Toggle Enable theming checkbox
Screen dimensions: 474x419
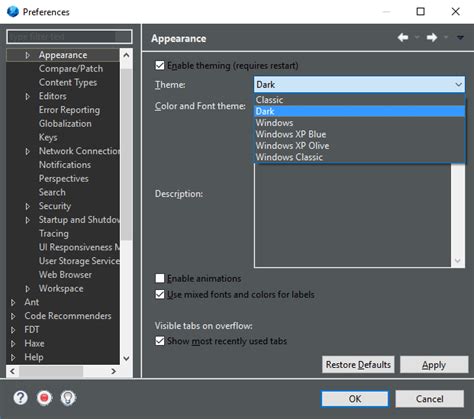pos(160,65)
